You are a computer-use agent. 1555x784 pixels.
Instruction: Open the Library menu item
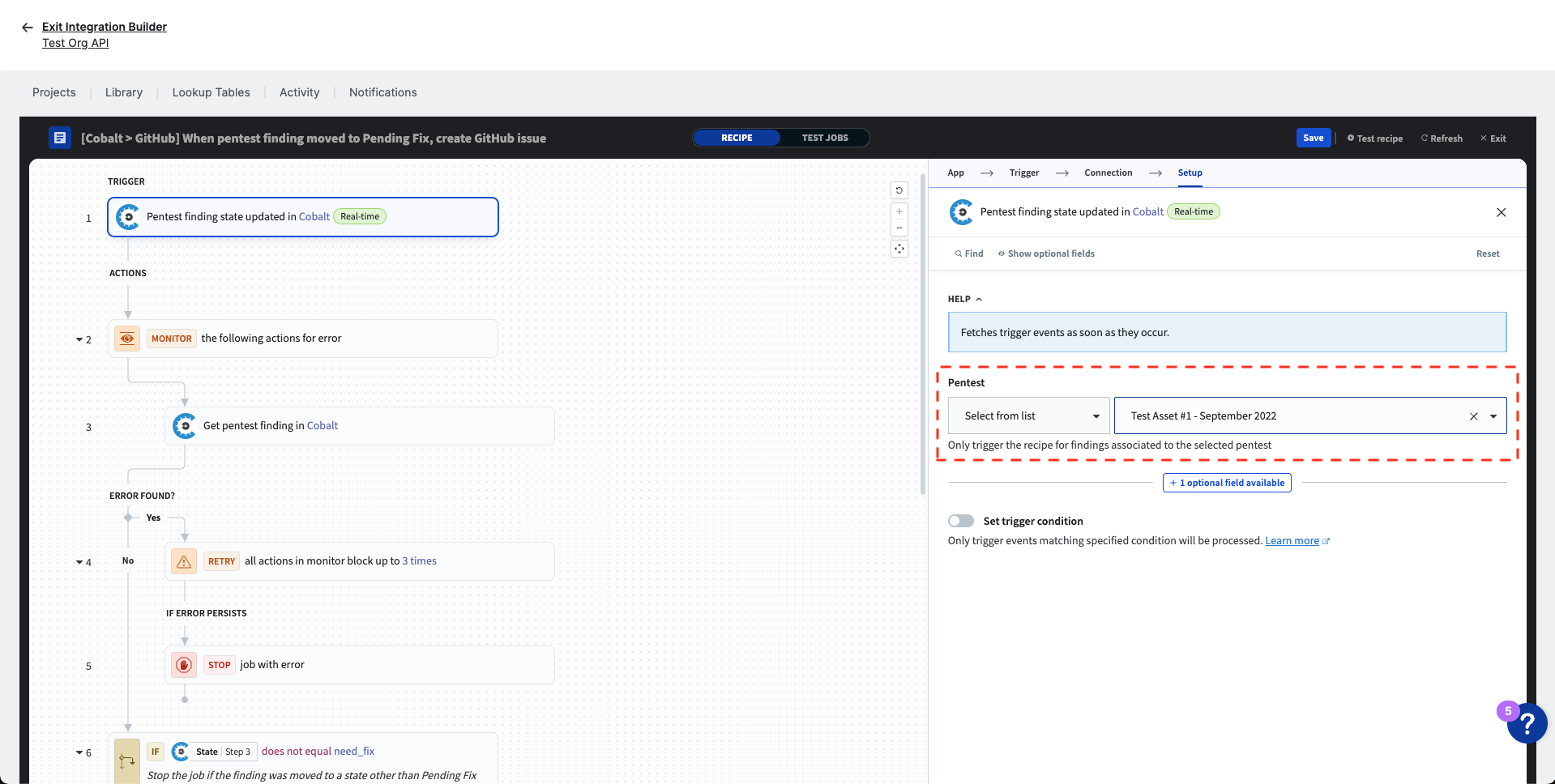124,92
